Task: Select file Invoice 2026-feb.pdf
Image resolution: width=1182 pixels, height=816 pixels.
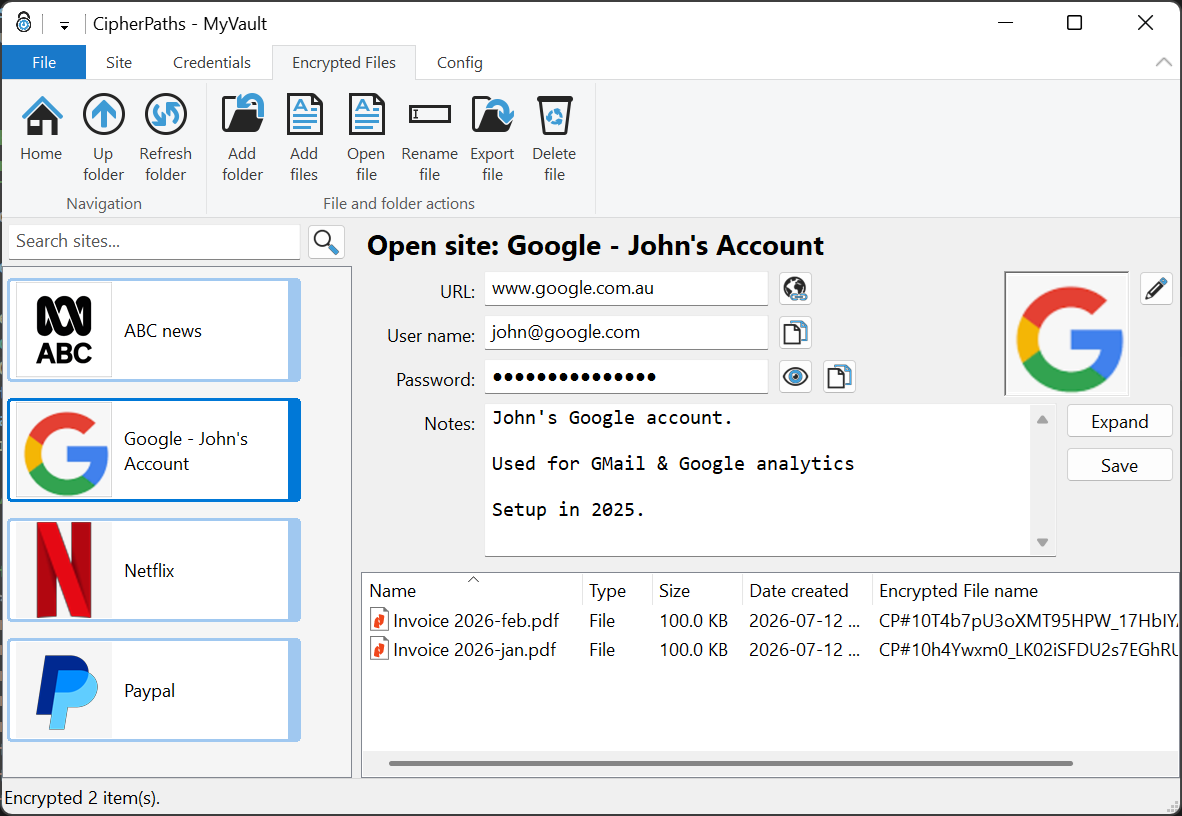Action: click(x=476, y=621)
